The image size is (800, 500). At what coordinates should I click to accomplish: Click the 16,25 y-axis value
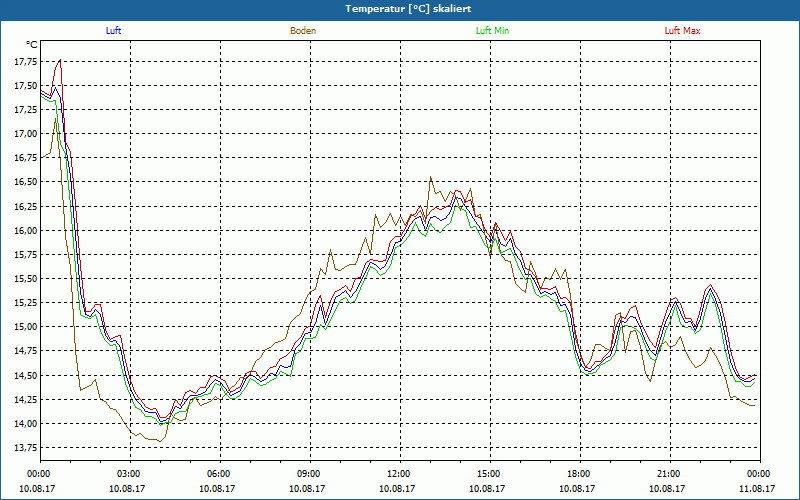pyautogui.click(x=26, y=206)
